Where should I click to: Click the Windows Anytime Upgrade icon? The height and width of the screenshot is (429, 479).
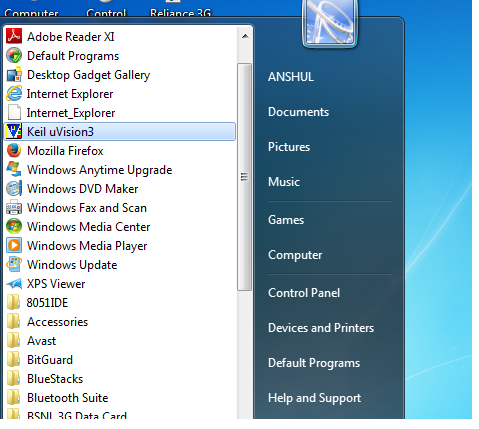tap(14, 169)
